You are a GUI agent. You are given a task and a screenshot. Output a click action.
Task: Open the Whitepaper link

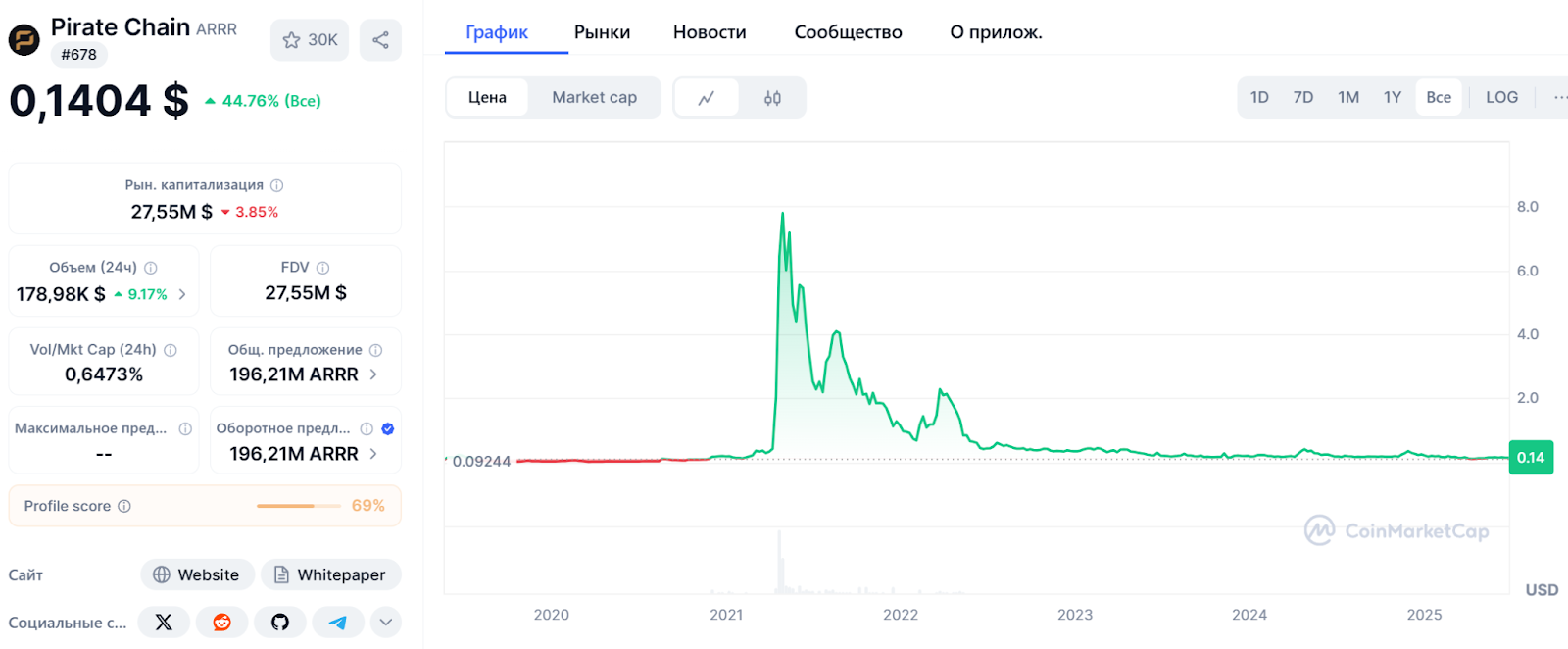330,574
